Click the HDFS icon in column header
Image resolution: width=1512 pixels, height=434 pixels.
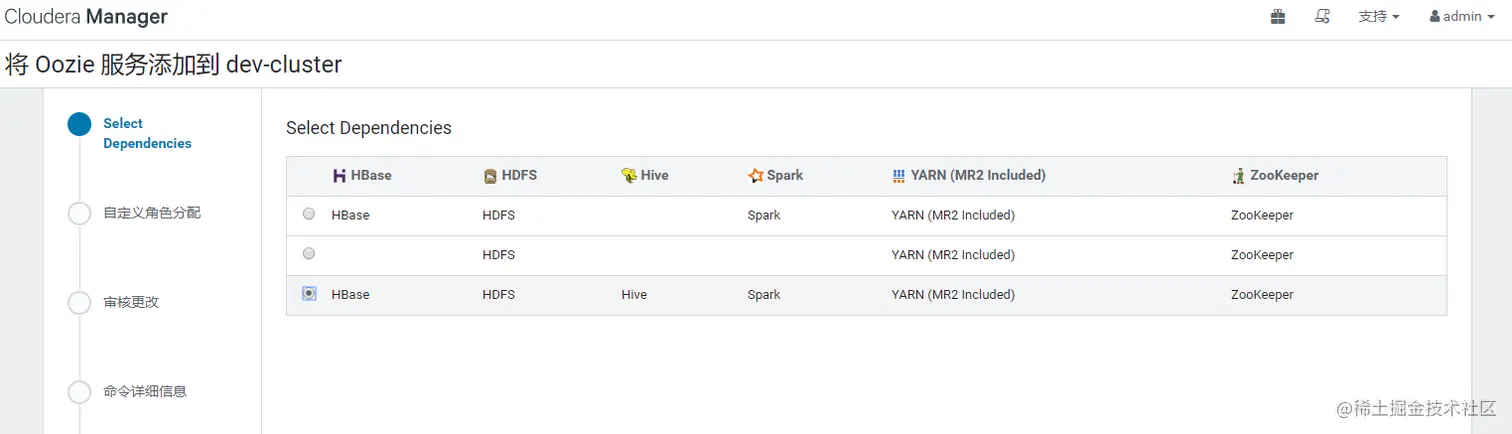pyautogui.click(x=490, y=176)
